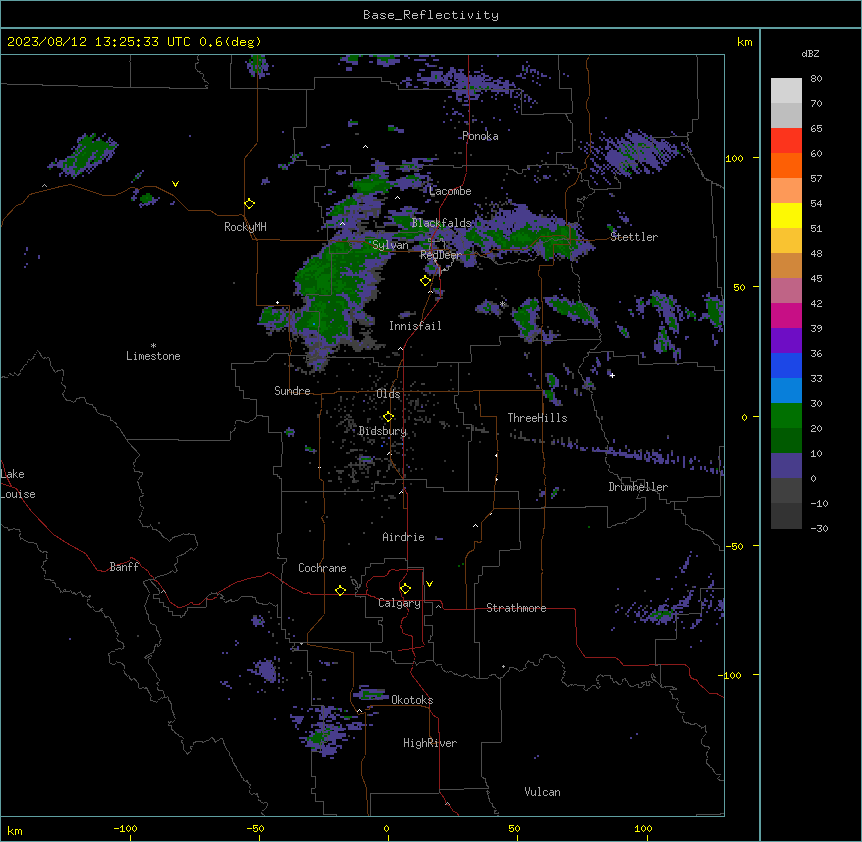Click the Limestone label
This screenshot has height=842, width=862.
pyautogui.click(x=153, y=356)
